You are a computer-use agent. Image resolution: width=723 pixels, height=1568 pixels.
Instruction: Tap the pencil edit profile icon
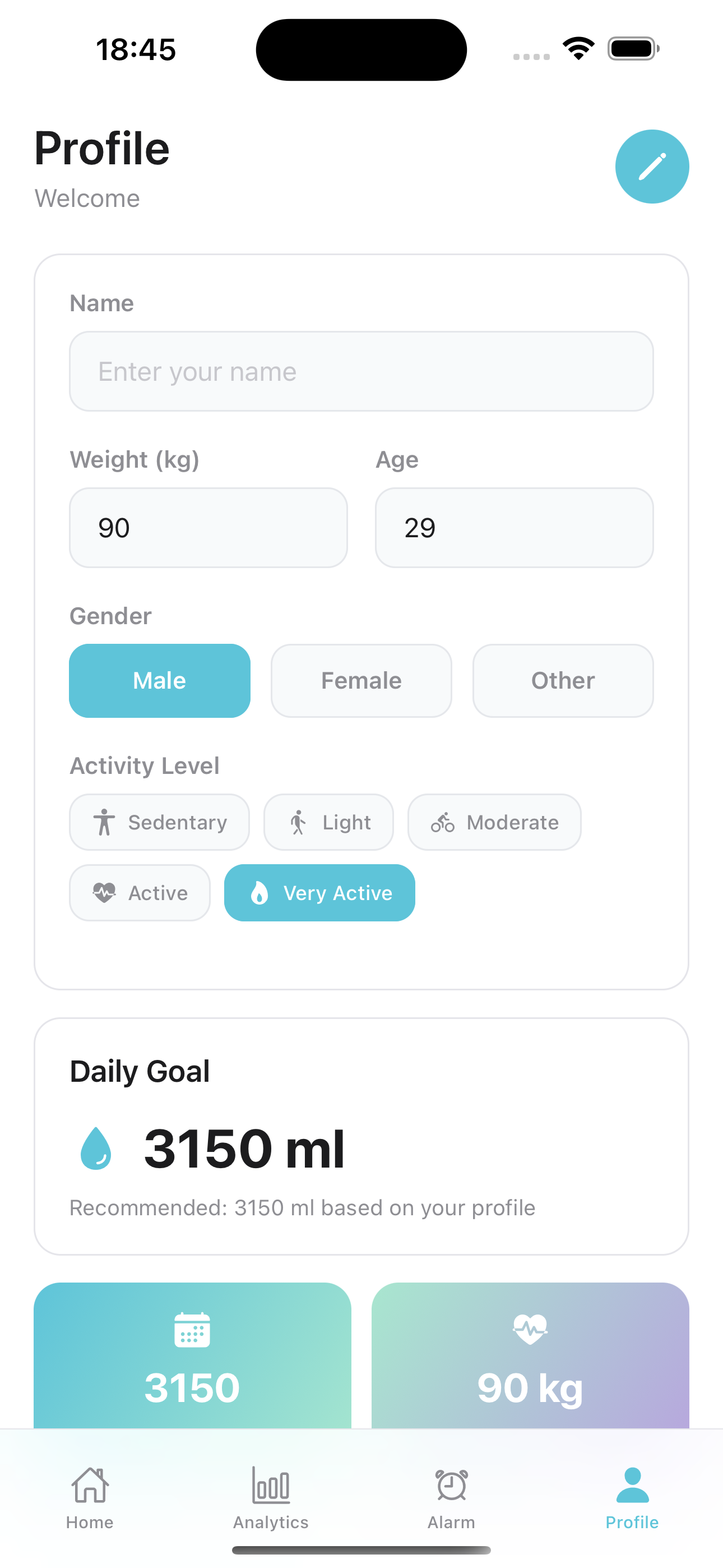pos(652,166)
